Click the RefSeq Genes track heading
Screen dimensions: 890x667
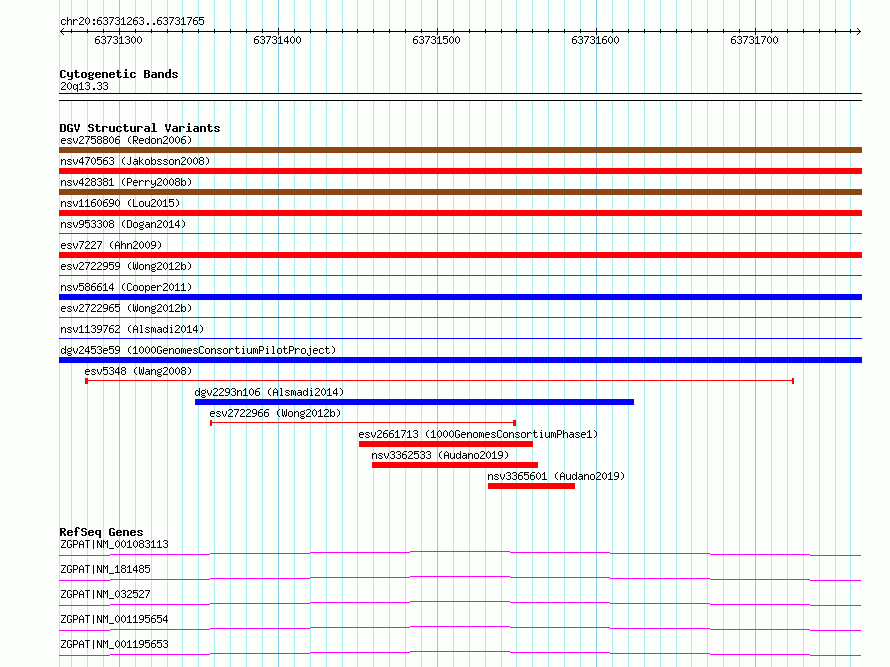point(101,532)
